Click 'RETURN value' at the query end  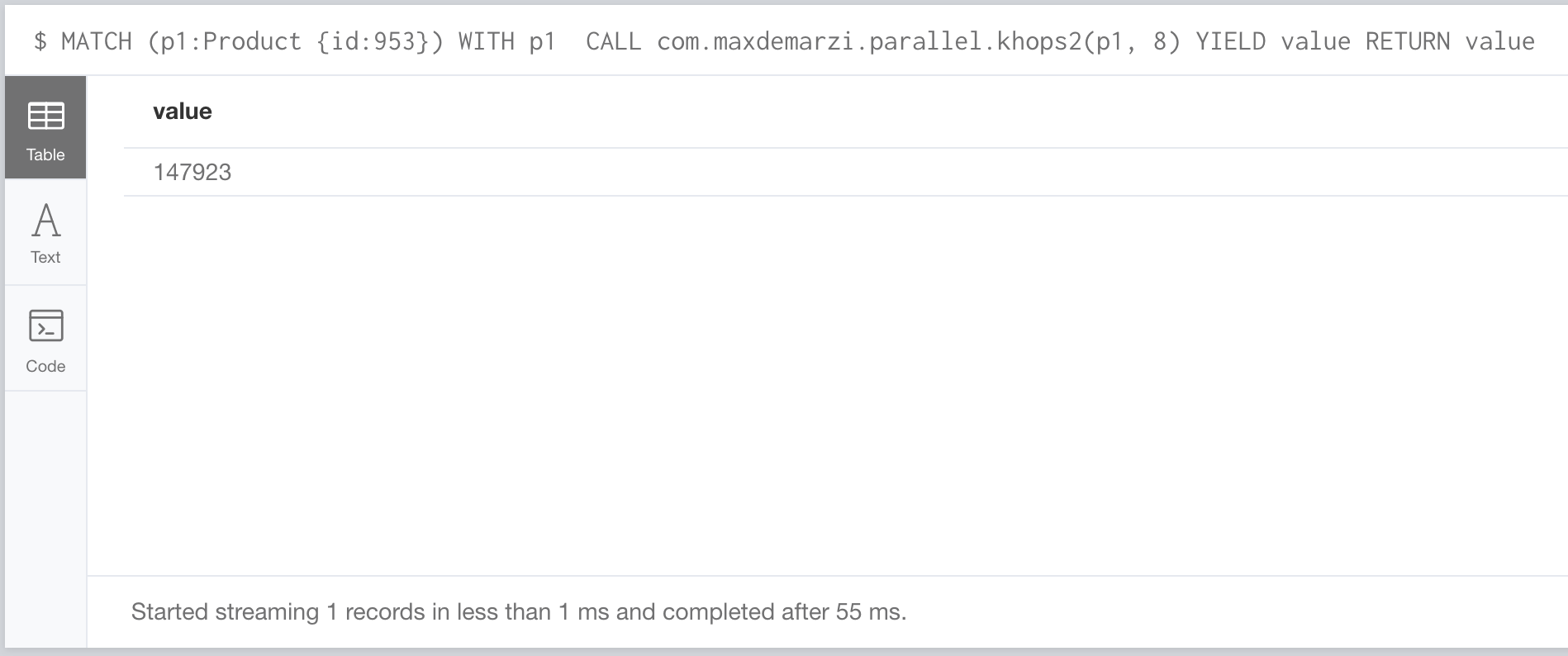(1450, 41)
